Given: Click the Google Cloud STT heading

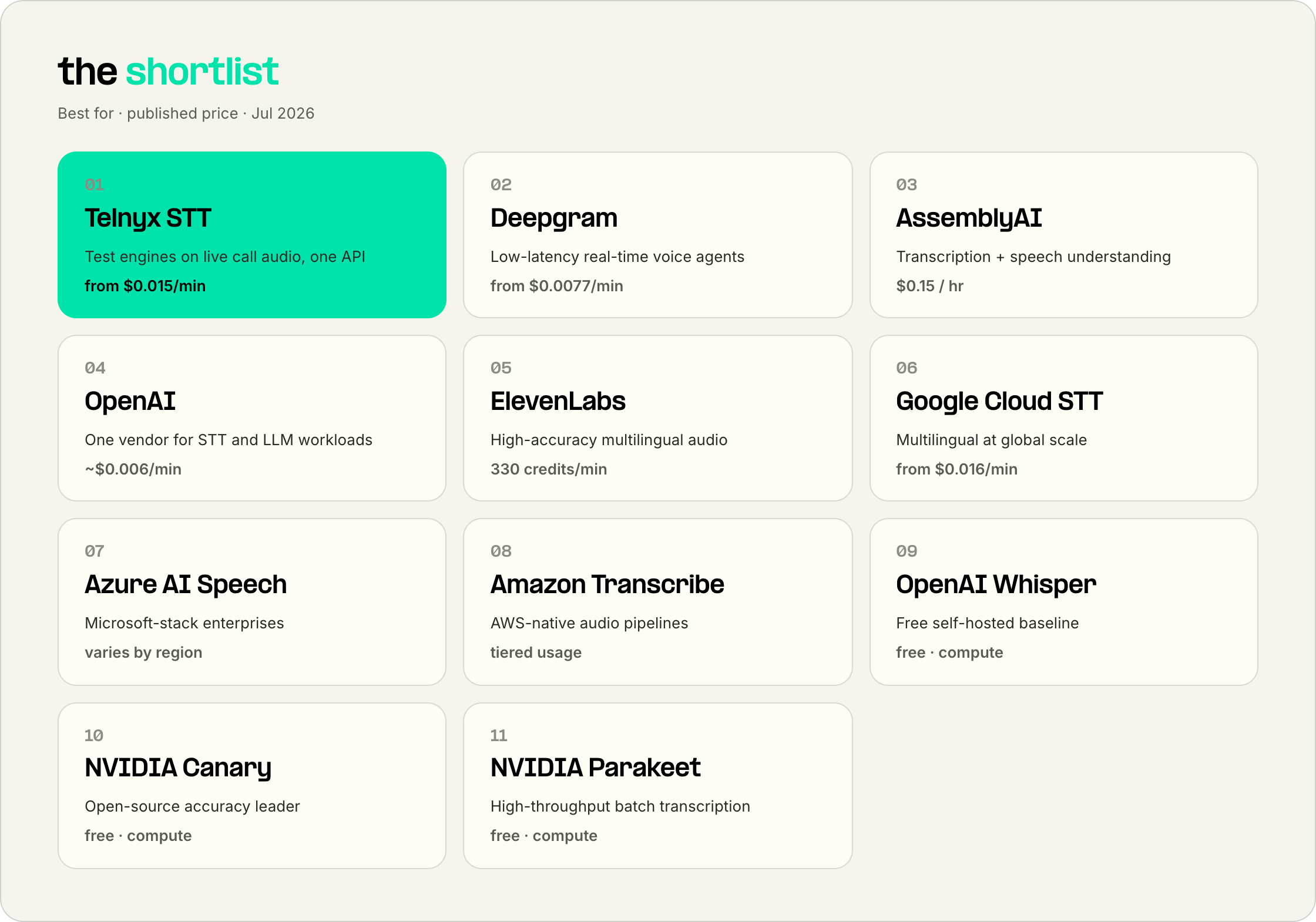Looking at the screenshot, I should (x=999, y=402).
